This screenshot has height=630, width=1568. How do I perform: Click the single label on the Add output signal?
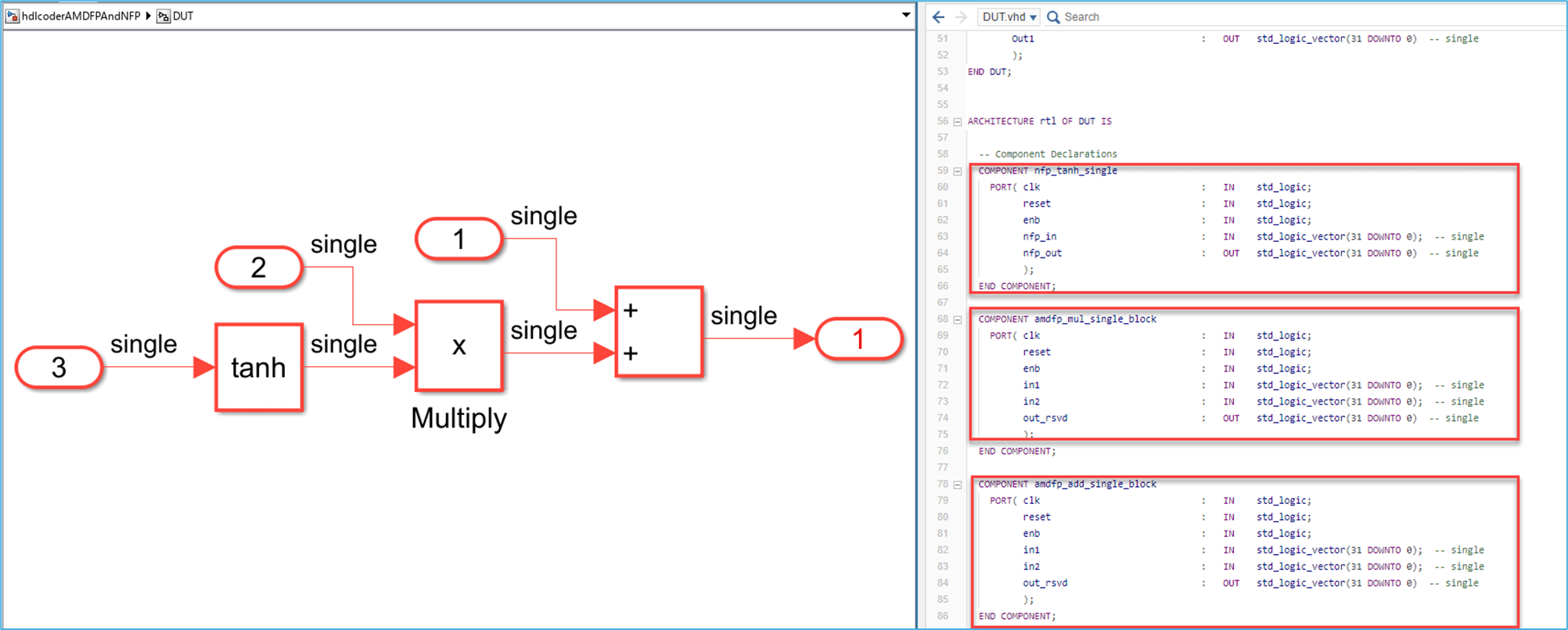(x=744, y=315)
